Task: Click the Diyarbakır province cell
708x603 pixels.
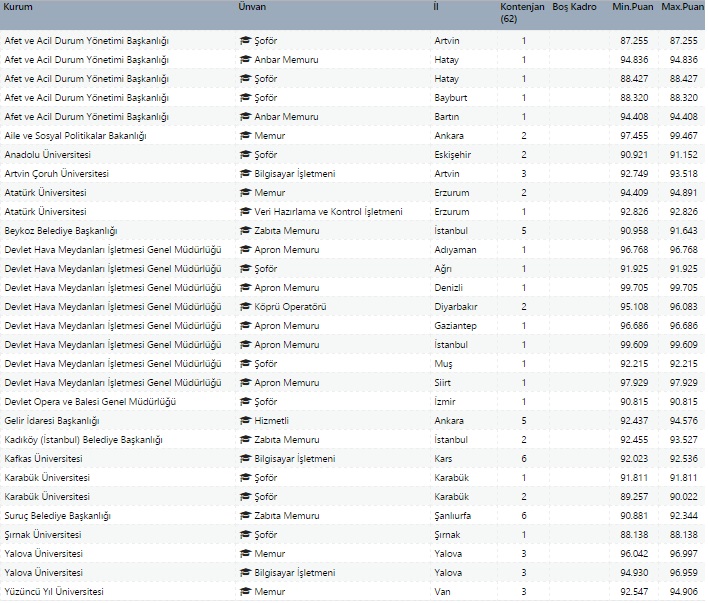Action: pyautogui.click(x=456, y=307)
